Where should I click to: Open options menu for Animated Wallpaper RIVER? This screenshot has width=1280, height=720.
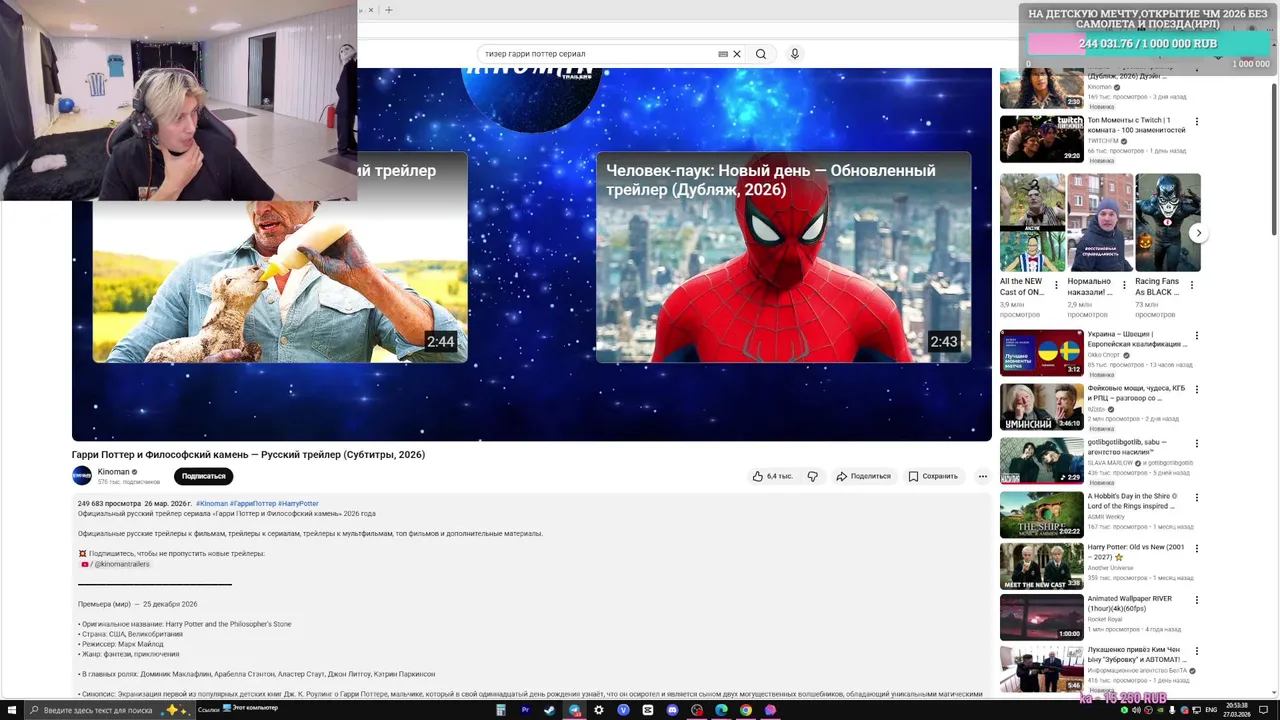pyautogui.click(x=1197, y=600)
